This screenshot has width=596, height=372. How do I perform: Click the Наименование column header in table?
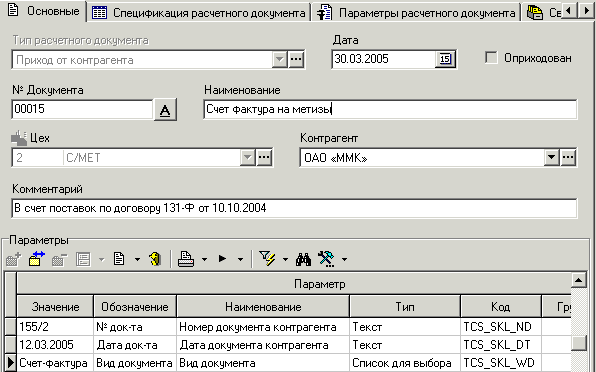pos(263,307)
